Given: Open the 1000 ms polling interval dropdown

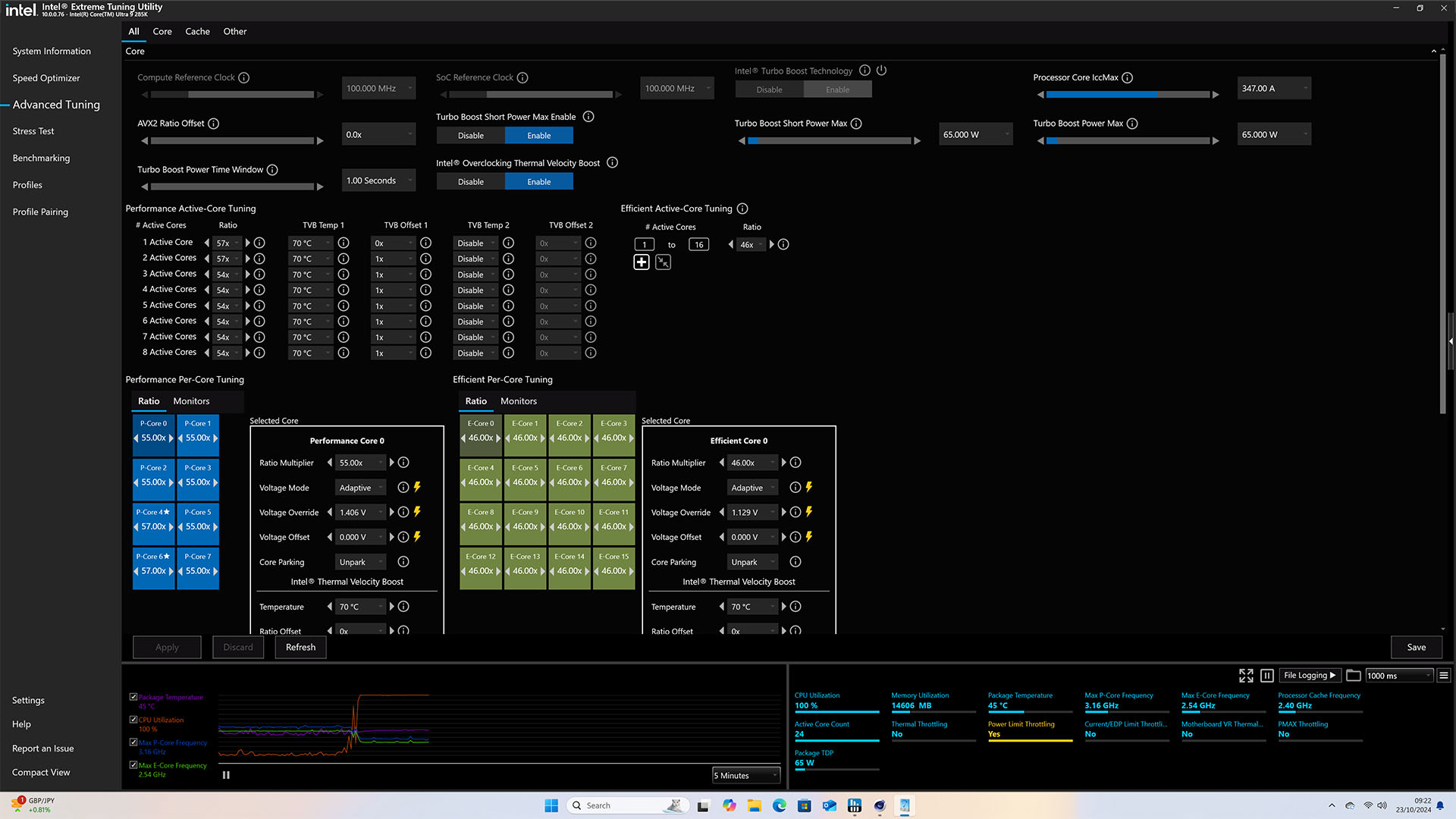Looking at the screenshot, I should click(1399, 676).
